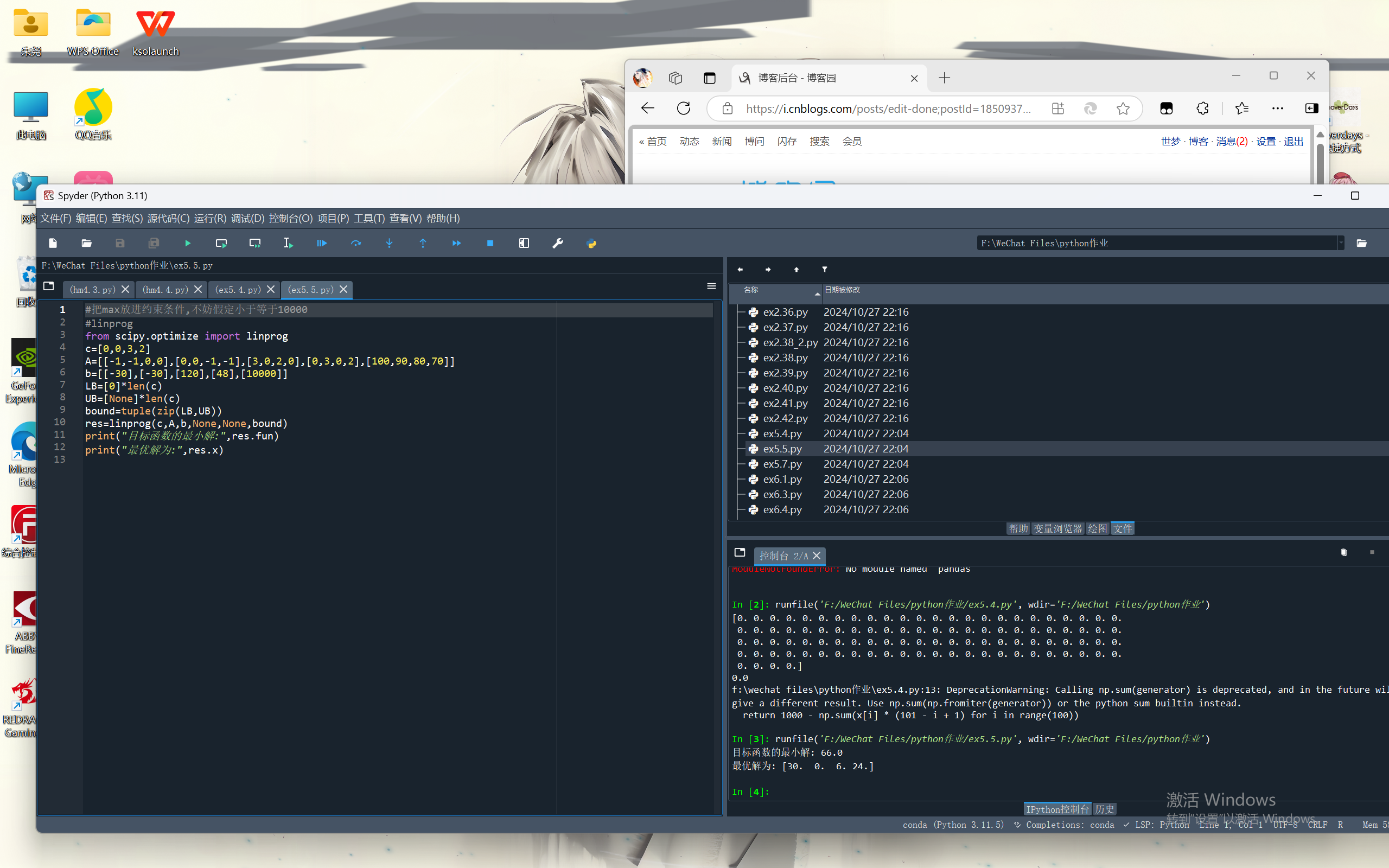Screen dimensions: 1389x868
Task: Click the green Run file button
Action: 188,244
